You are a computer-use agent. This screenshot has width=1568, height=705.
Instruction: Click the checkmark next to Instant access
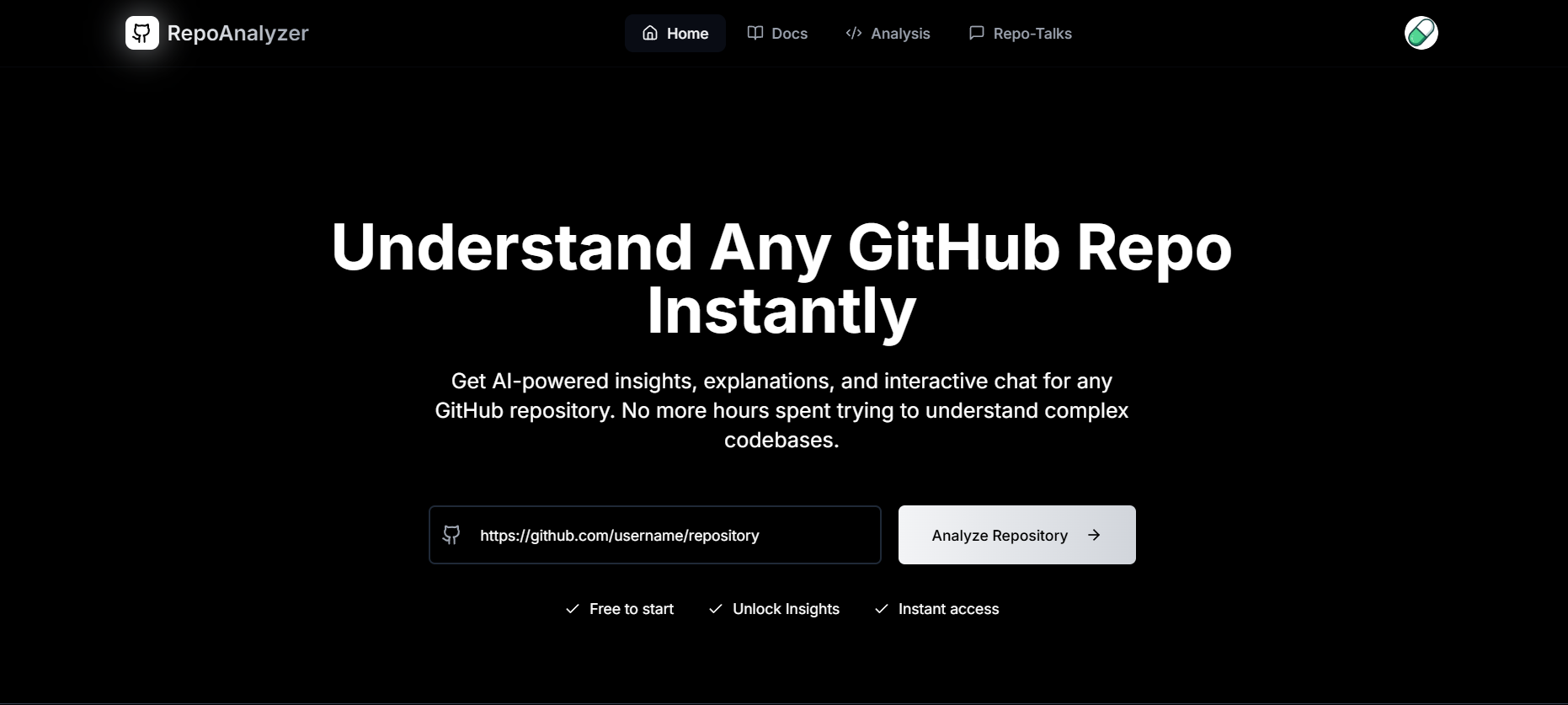[882, 609]
